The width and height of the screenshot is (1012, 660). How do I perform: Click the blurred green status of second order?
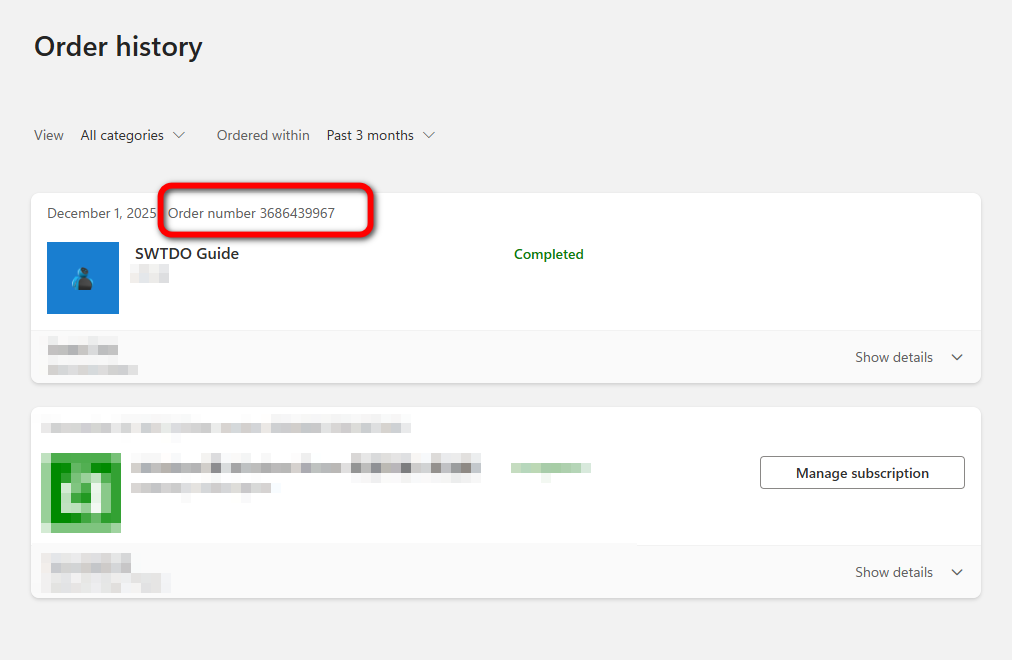click(x=550, y=467)
